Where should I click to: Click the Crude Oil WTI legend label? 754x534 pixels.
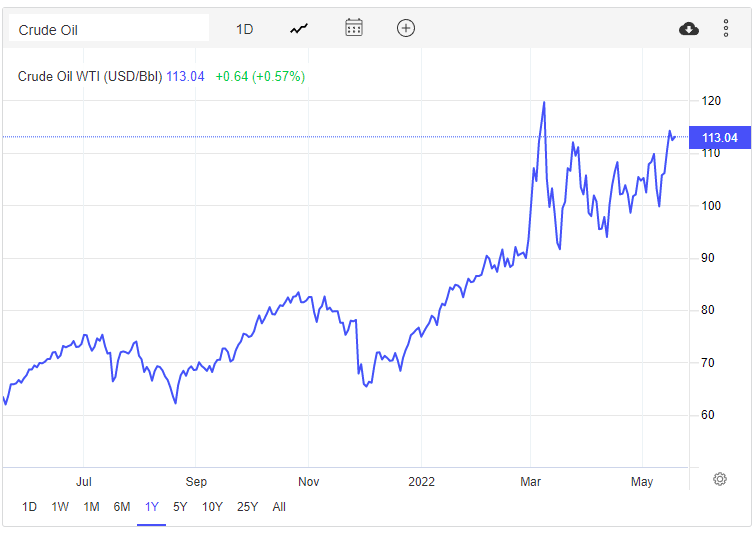click(90, 76)
